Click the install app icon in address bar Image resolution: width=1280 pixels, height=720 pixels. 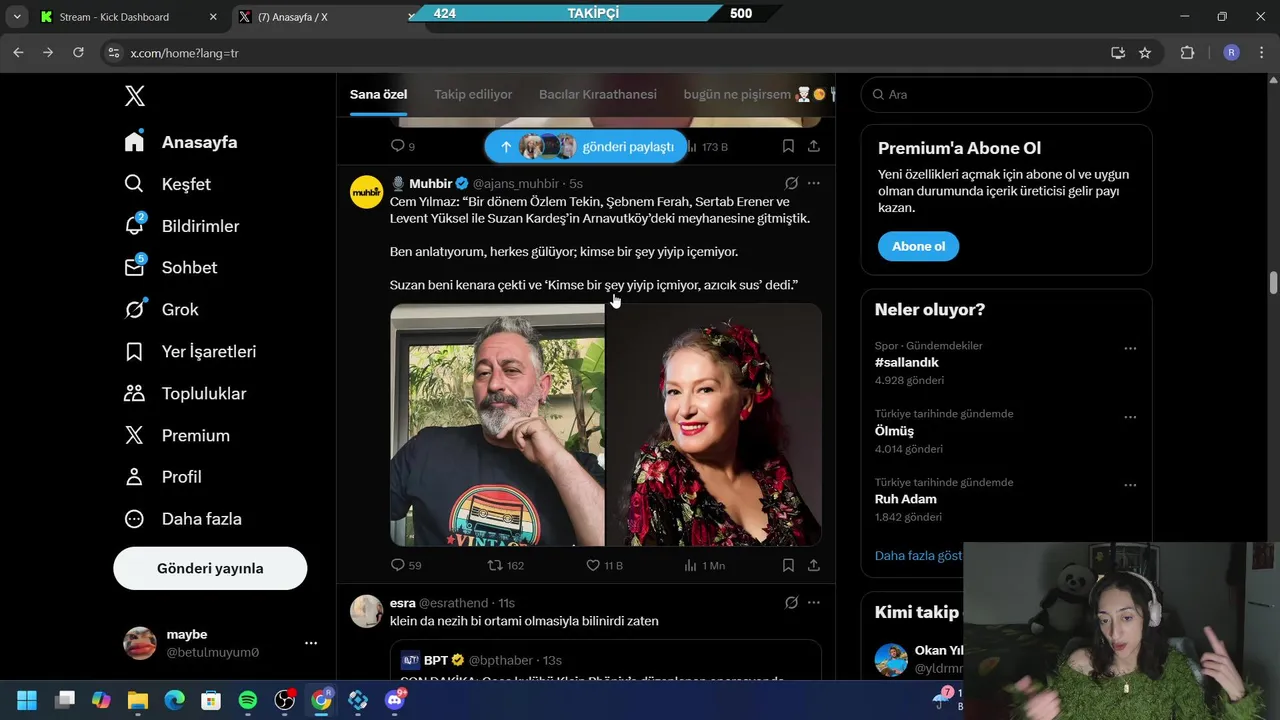[1118, 52]
